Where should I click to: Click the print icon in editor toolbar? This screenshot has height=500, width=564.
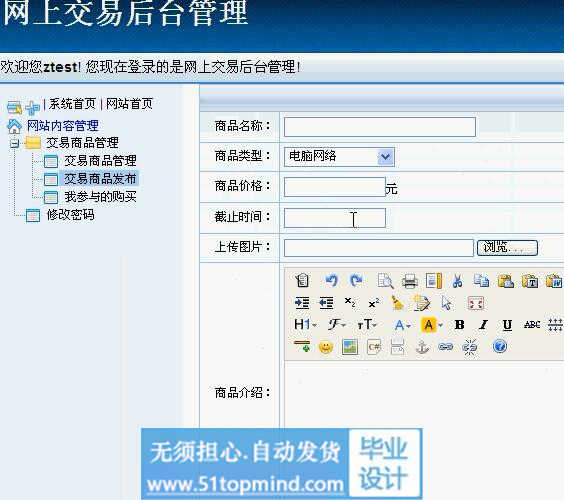(x=410, y=281)
